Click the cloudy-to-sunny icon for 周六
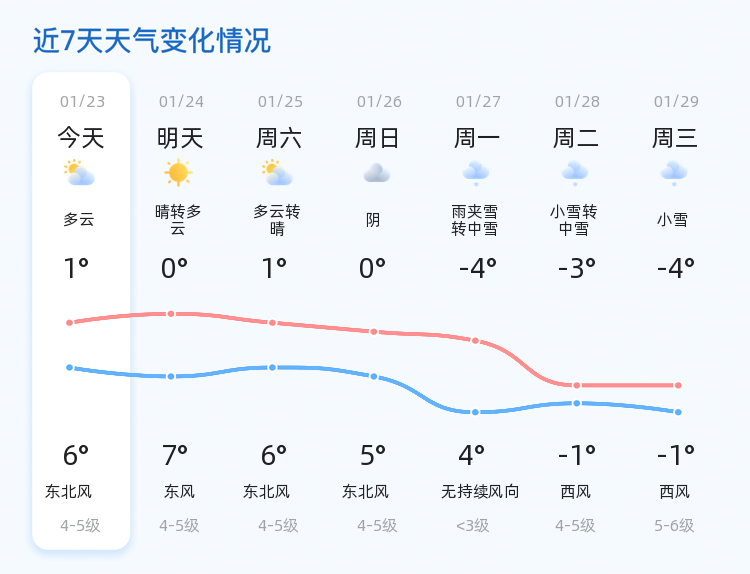 pyautogui.click(x=277, y=173)
